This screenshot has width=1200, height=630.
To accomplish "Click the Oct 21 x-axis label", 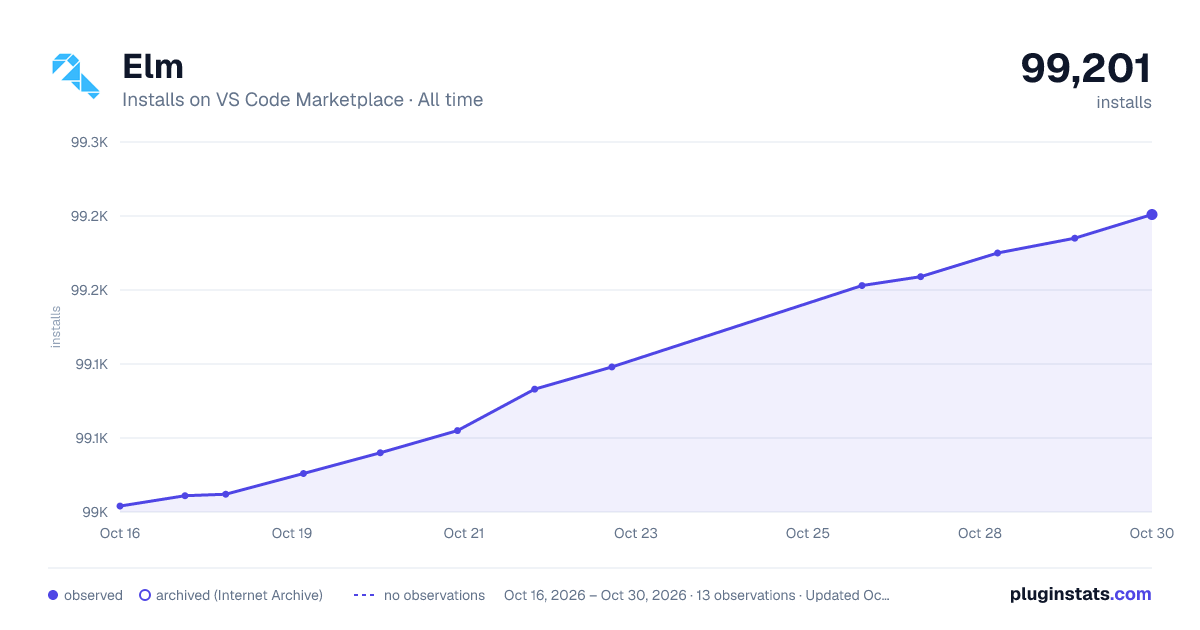I will [464, 533].
